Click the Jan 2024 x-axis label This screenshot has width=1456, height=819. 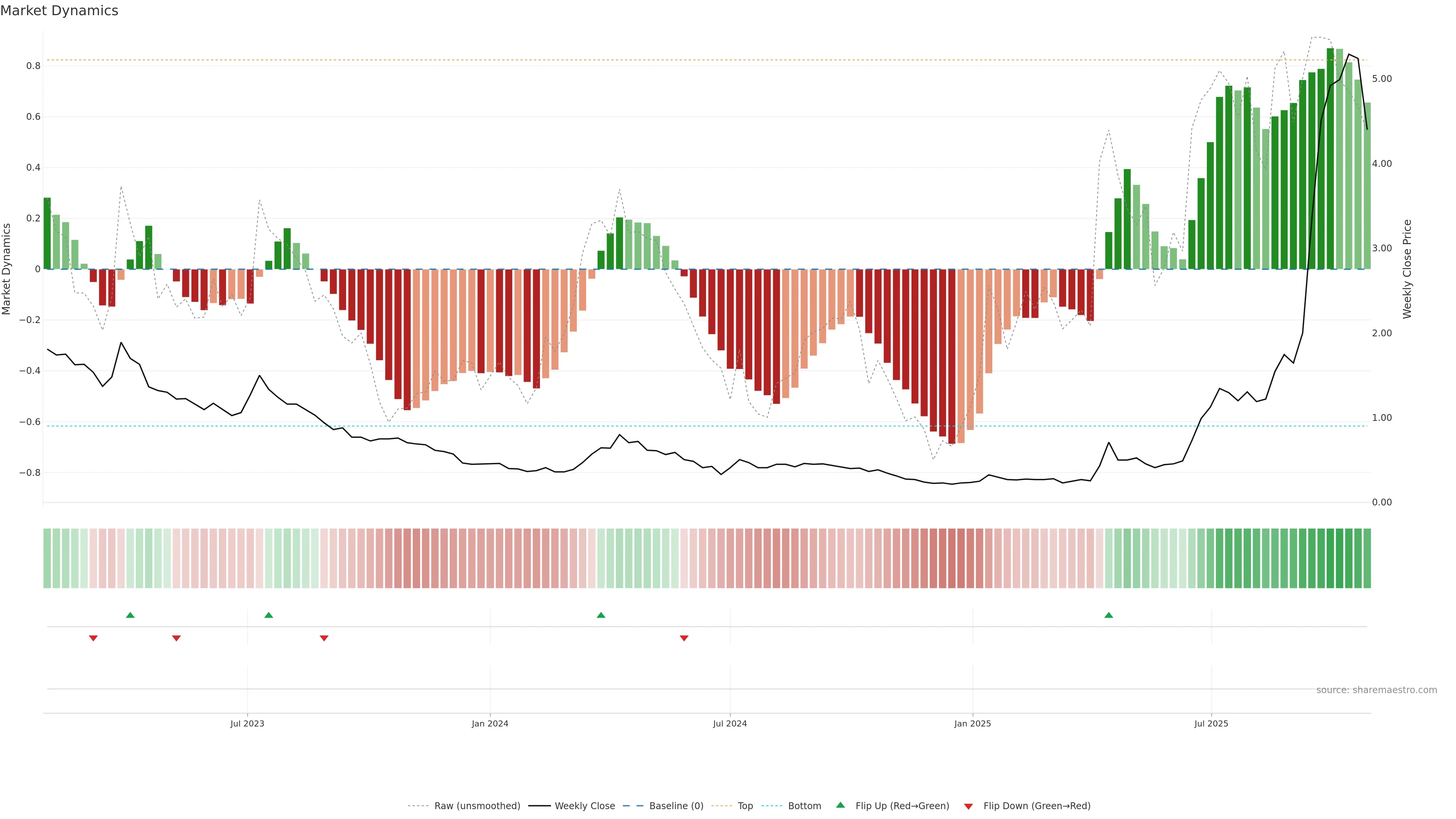(490, 723)
